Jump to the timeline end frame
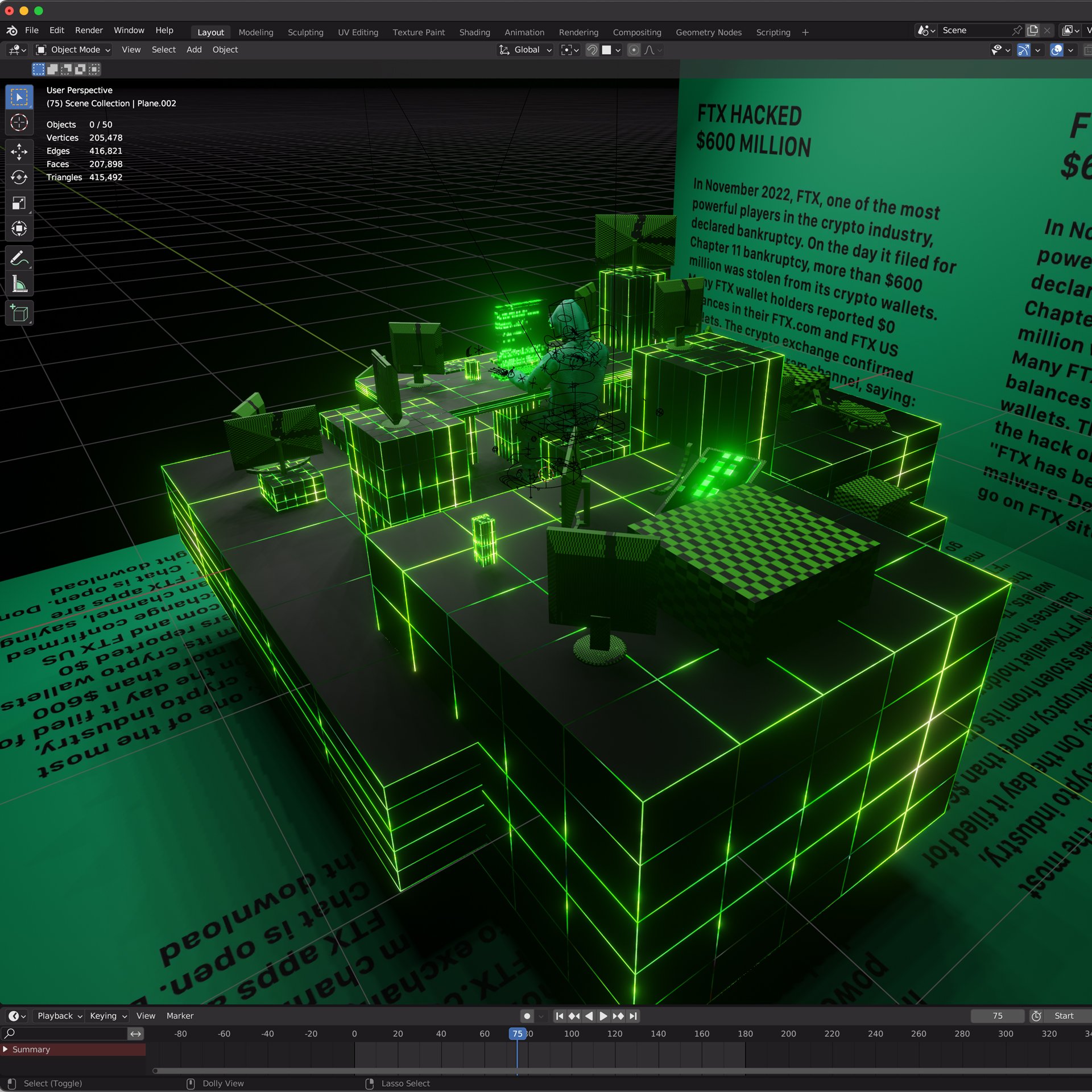This screenshot has height=1092, width=1092. (633, 1016)
